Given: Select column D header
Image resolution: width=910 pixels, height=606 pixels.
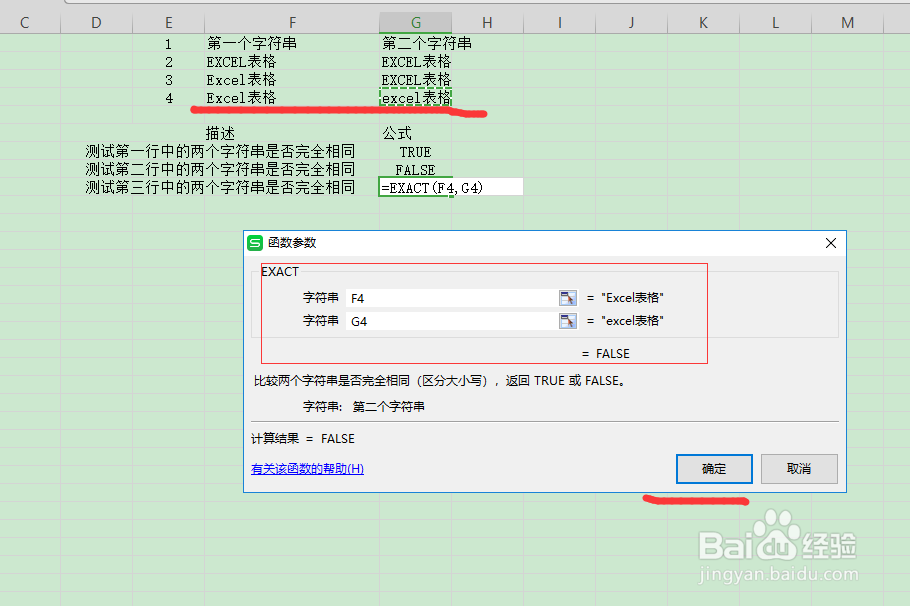Looking at the screenshot, I should (x=96, y=23).
